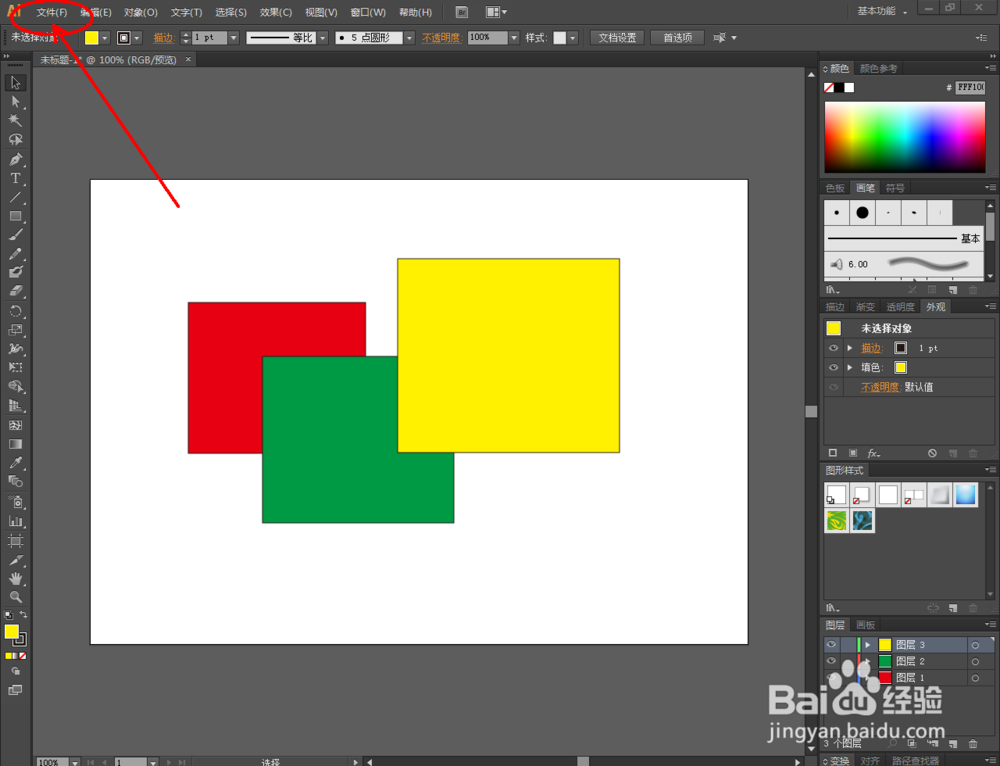Select the Rectangle tool
This screenshot has width=1000, height=766.
15,217
